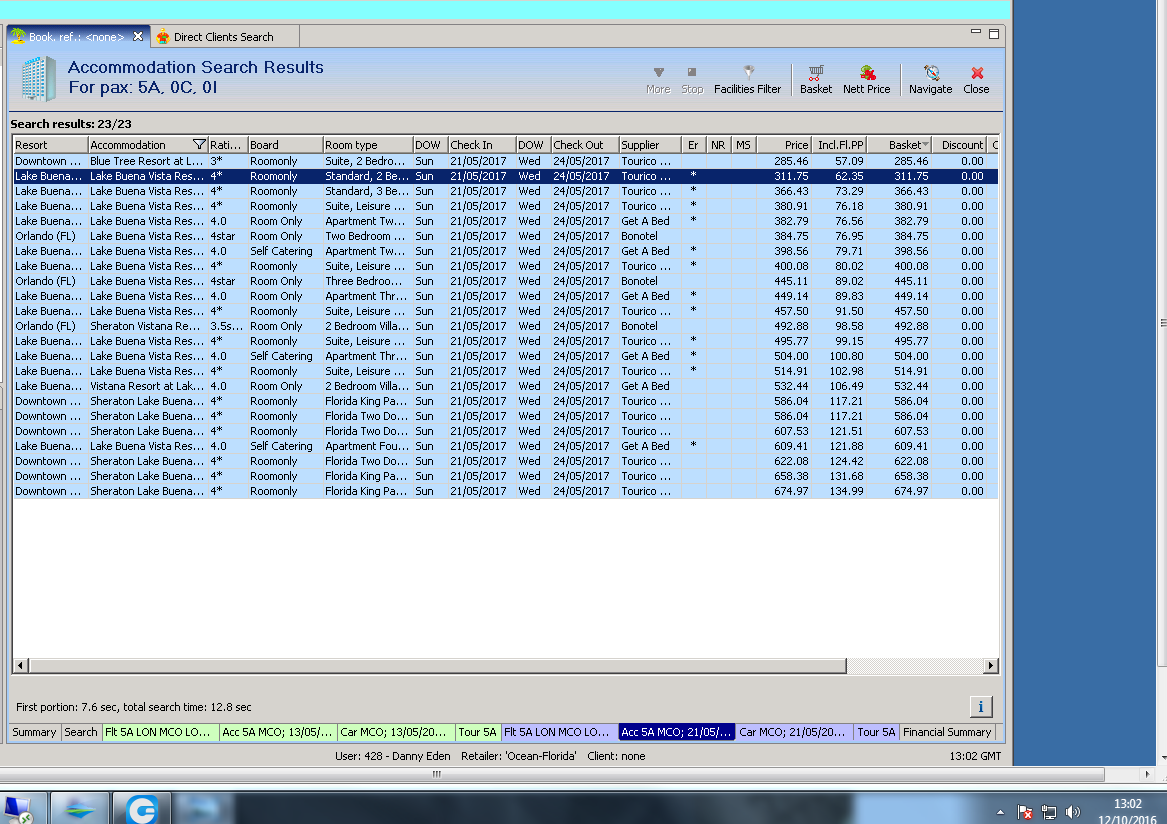
Task: Open the Accommodation column filter funnel
Action: (x=199, y=145)
